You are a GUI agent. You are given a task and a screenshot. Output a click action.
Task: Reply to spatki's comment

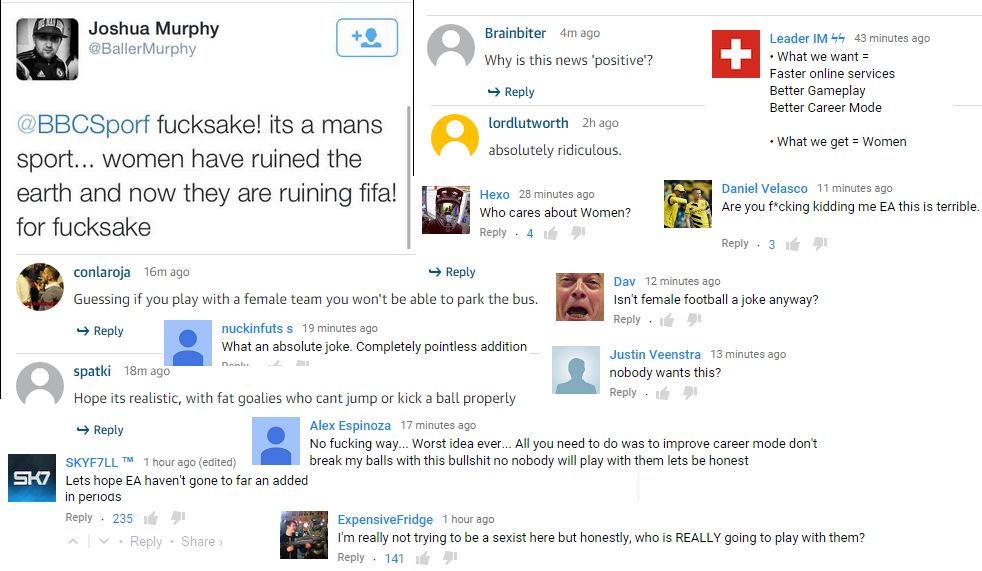(x=100, y=430)
